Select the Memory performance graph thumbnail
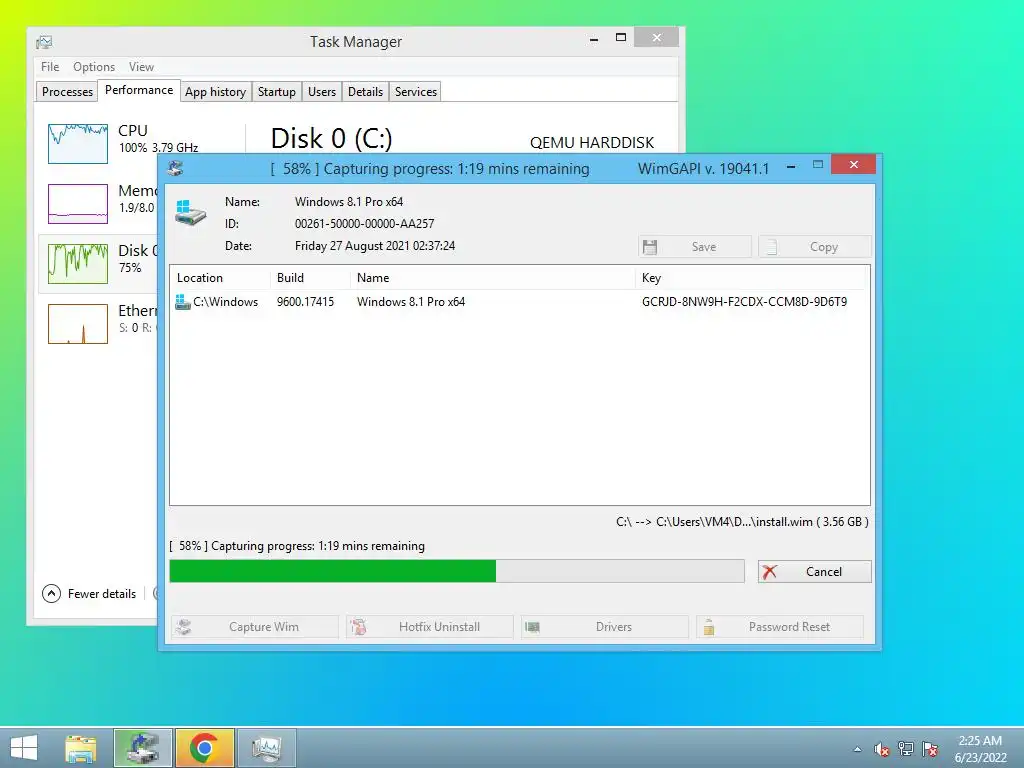The width and height of the screenshot is (1024, 768). [78, 204]
